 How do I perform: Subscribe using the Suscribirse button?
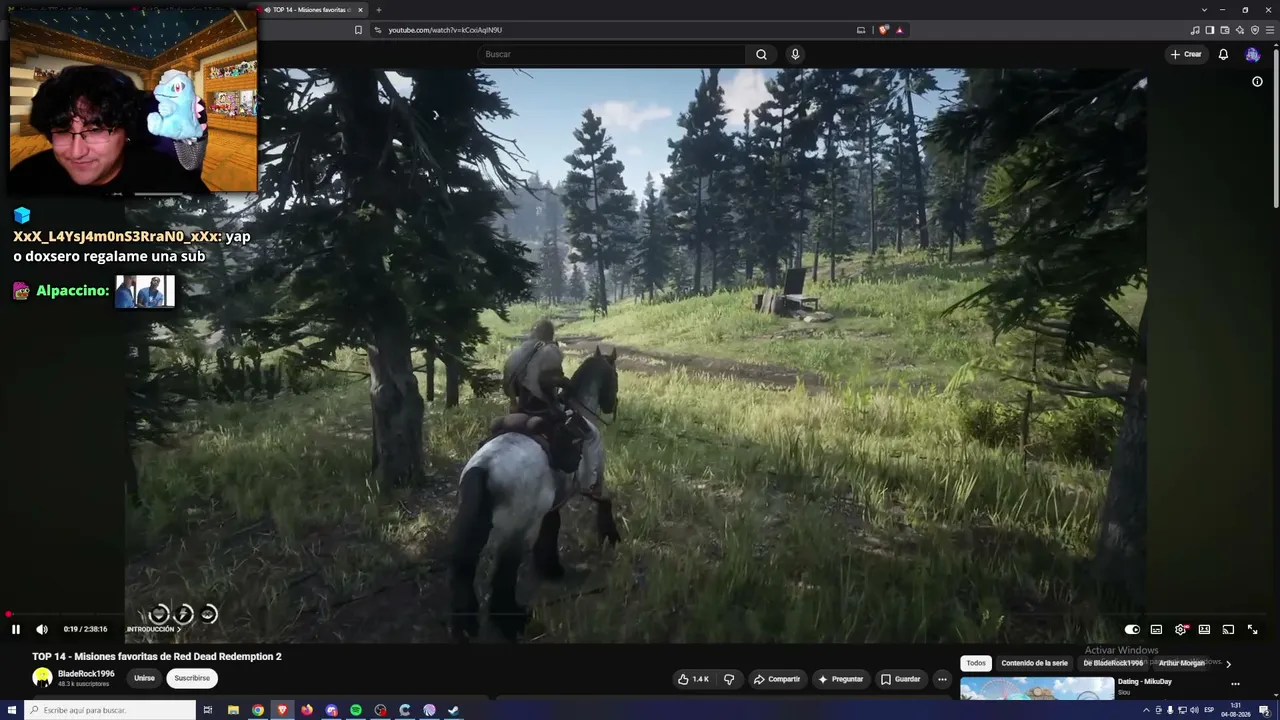click(192, 678)
